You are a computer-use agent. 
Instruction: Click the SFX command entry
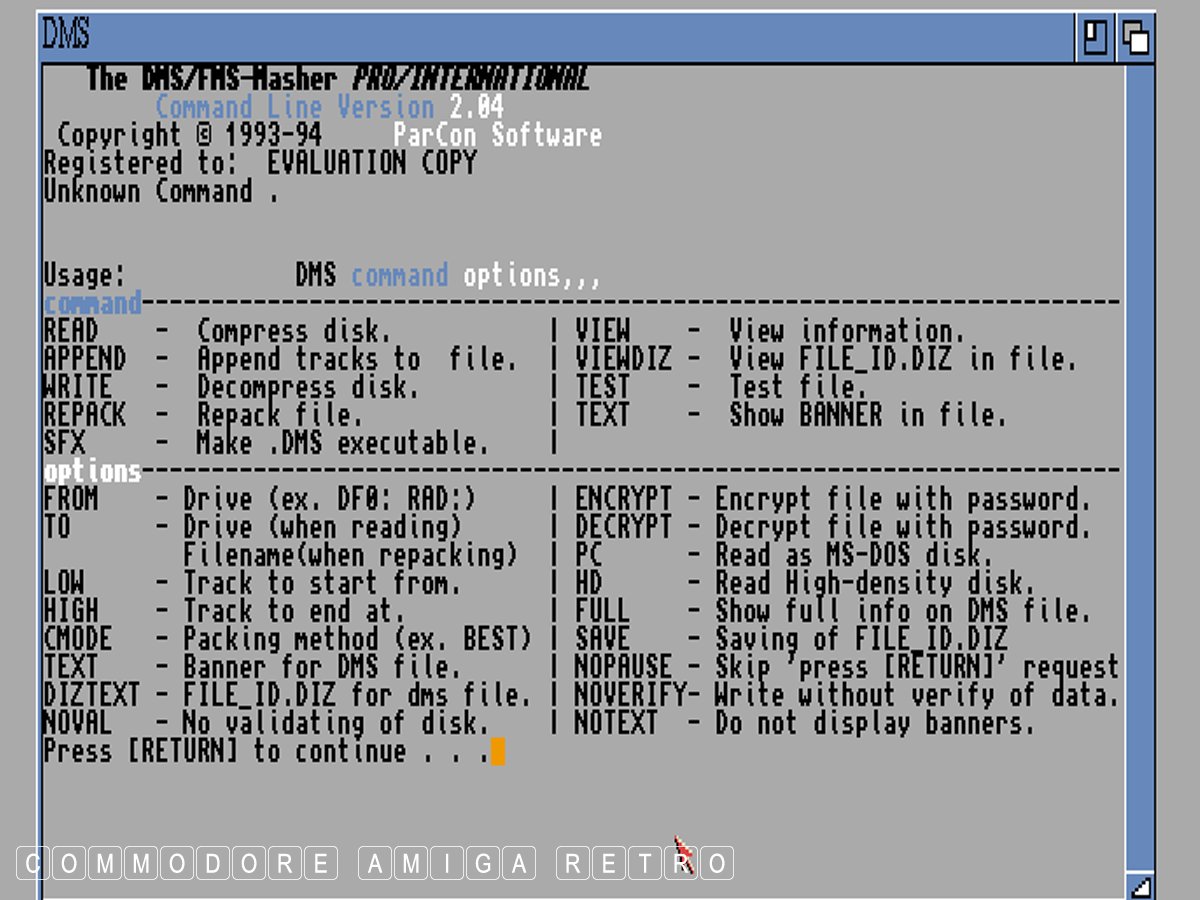coord(64,443)
